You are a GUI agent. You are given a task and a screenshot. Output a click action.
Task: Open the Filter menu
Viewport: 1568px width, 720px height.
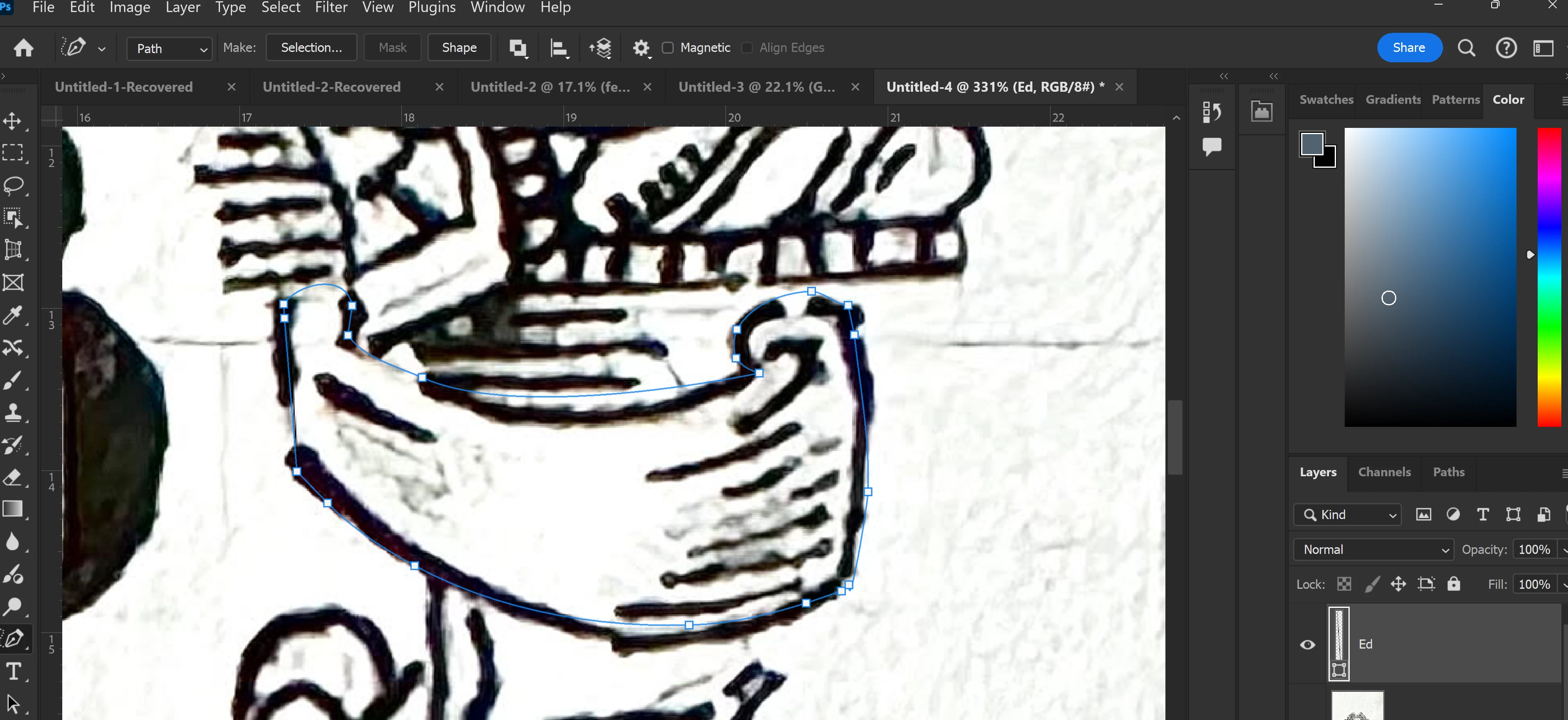point(330,8)
